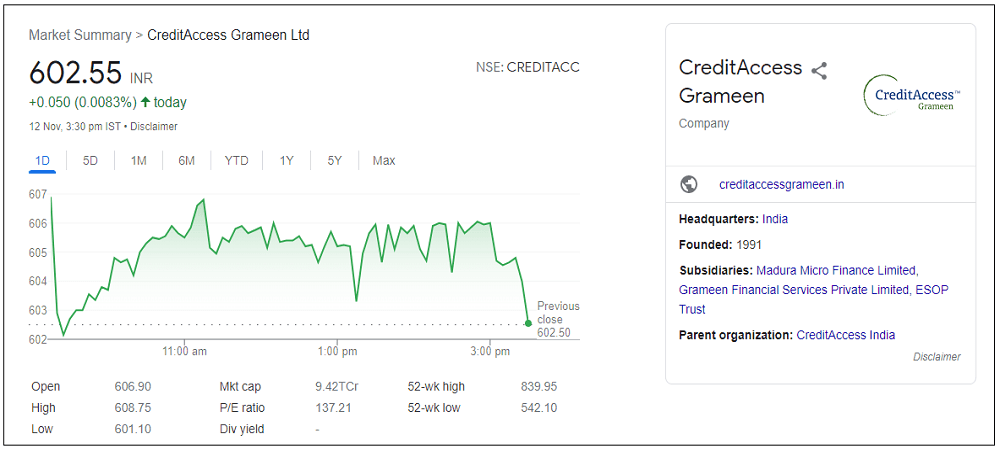Click the green end-of-day chart marker
Screen dimensions: 1000x450
pos(528,323)
